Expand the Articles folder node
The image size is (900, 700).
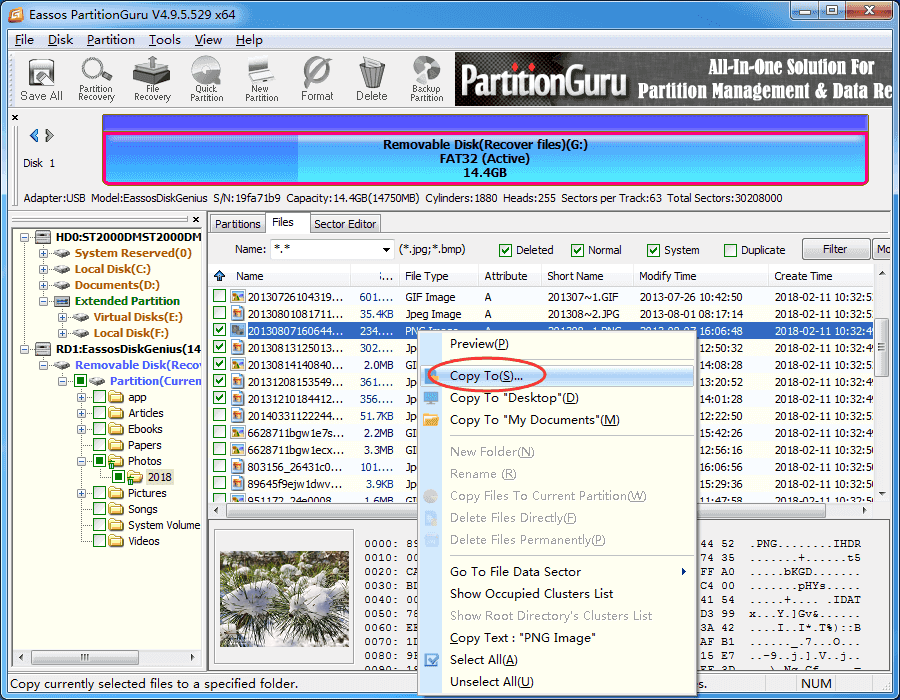pyautogui.click(x=82, y=413)
